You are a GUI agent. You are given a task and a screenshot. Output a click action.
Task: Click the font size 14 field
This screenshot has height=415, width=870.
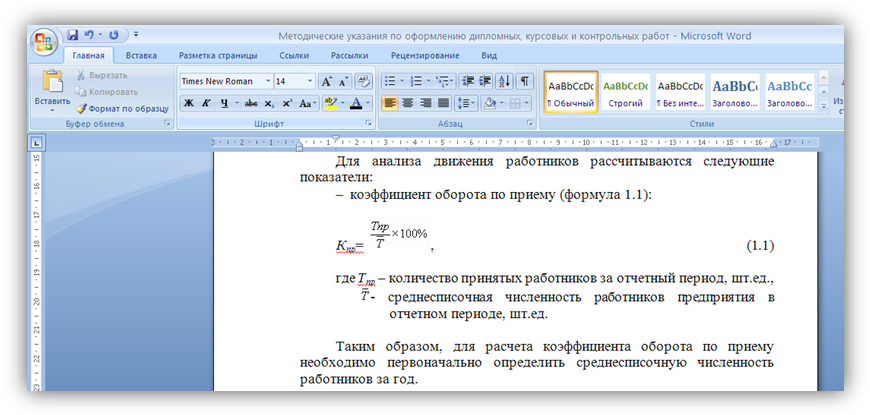click(290, 81)
